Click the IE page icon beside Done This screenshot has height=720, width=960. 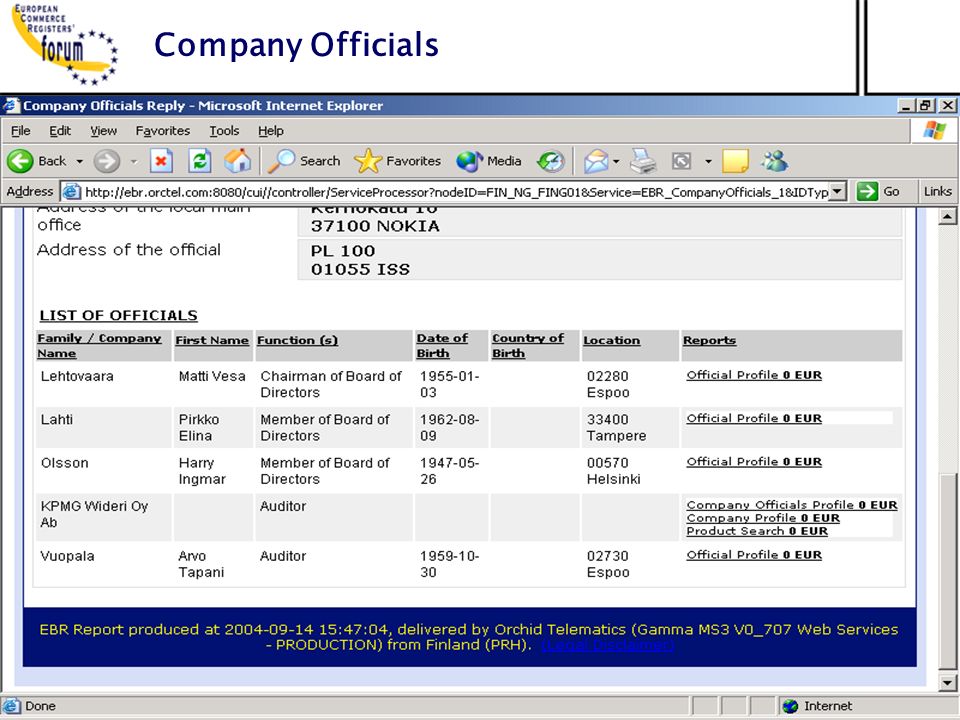pos(12,706)
